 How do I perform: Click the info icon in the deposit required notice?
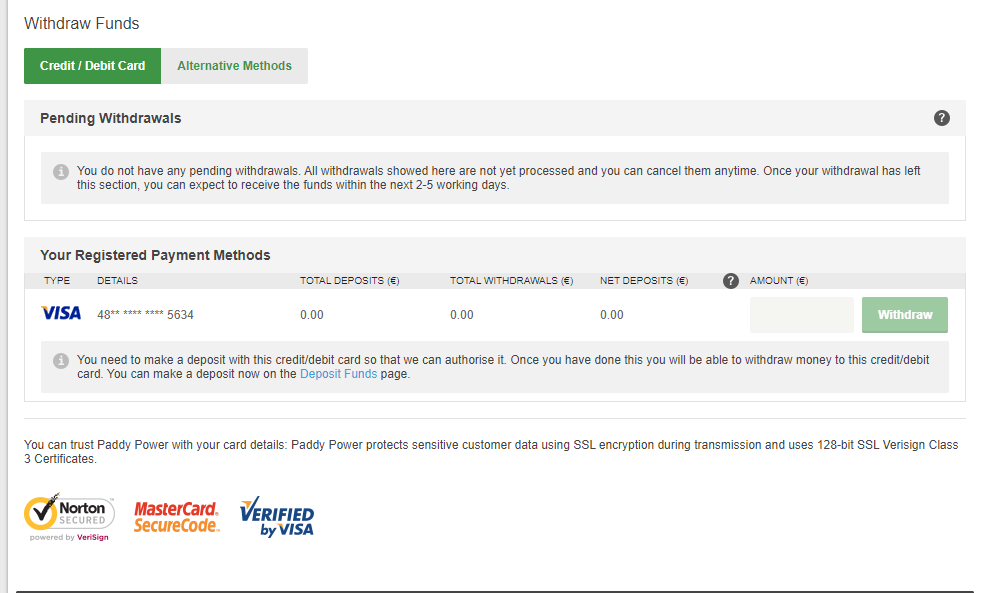61,360
